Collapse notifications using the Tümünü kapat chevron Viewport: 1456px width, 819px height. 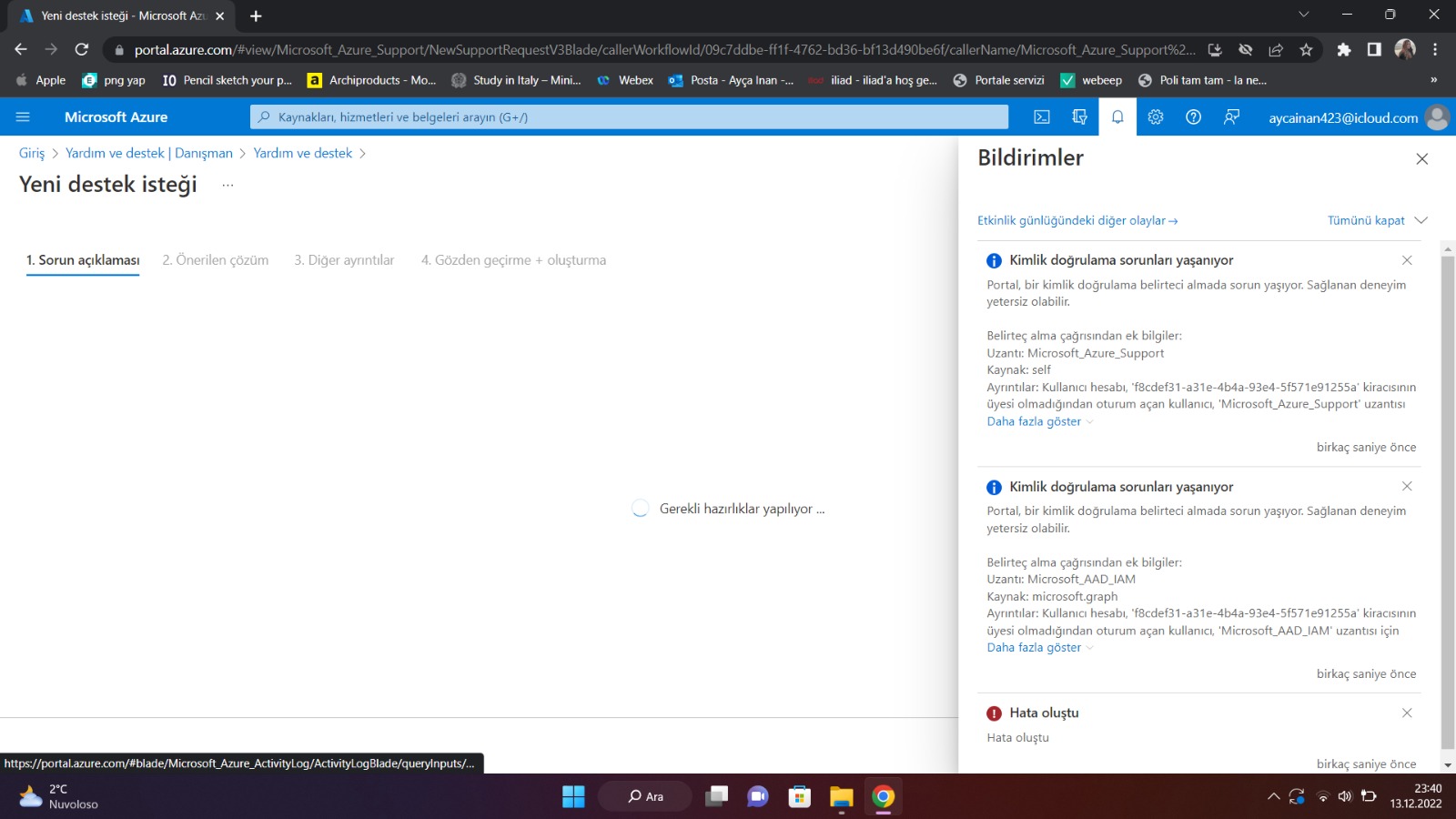tap(1421, 220)
